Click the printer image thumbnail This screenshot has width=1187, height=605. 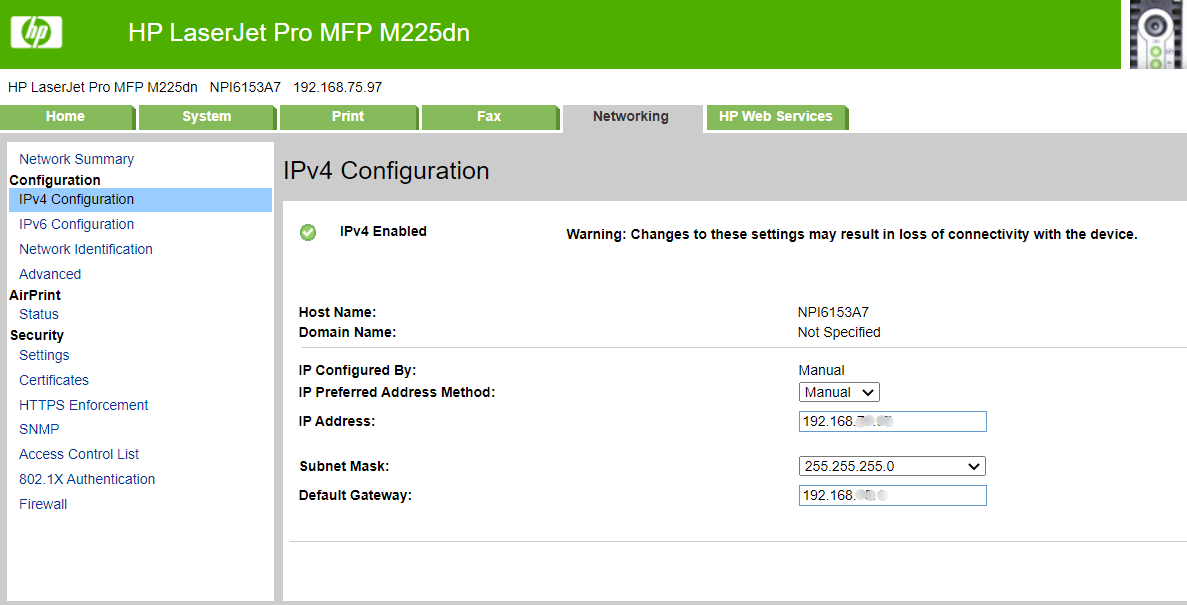tap(1155, 33)
